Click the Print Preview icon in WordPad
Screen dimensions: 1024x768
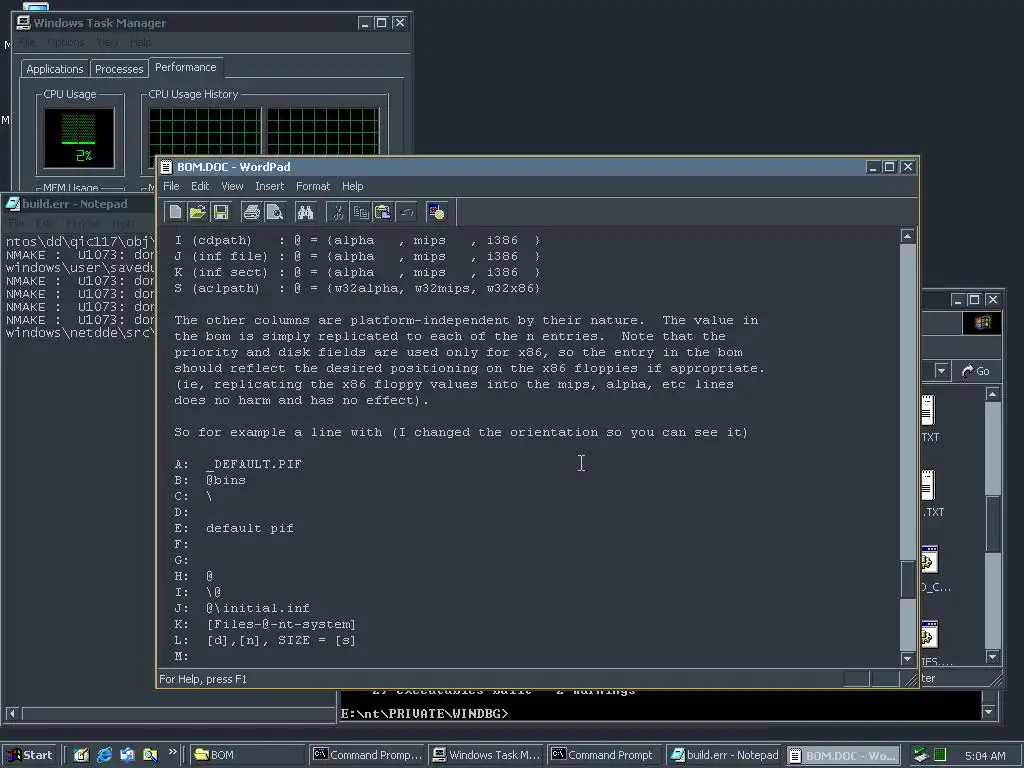[275, 212]
